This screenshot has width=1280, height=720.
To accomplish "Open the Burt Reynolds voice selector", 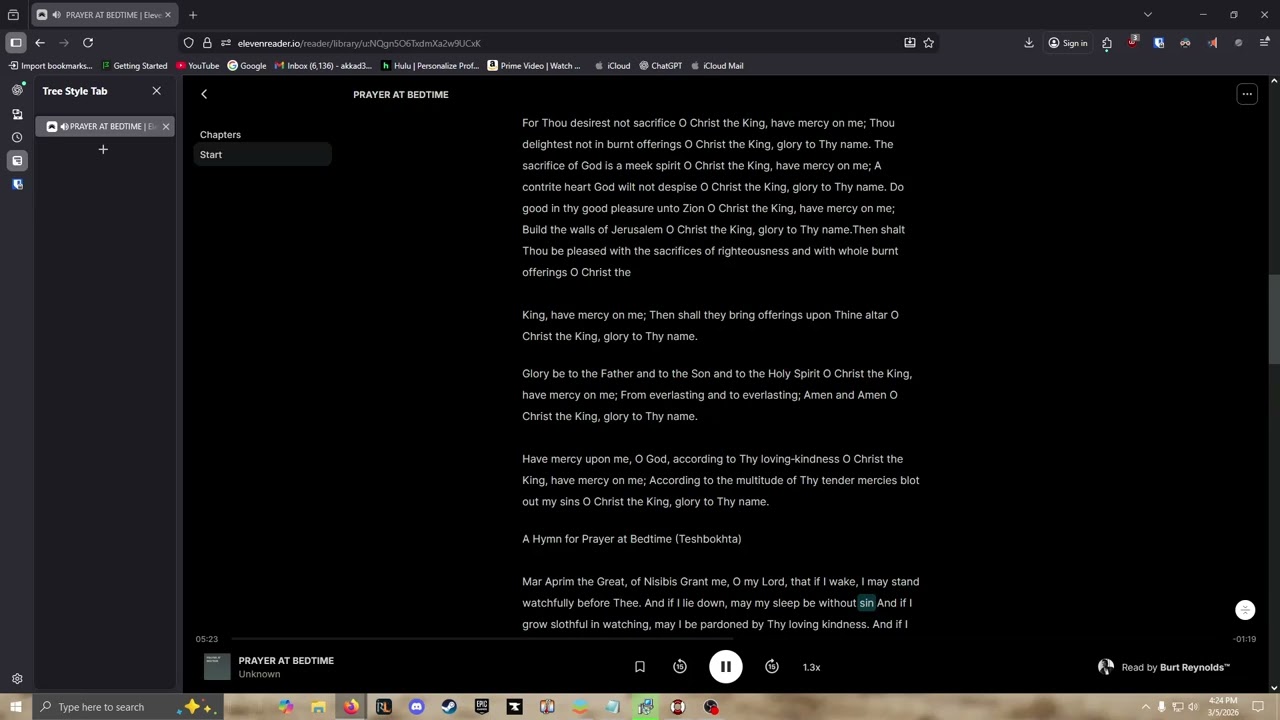I will pos(1163,667).
